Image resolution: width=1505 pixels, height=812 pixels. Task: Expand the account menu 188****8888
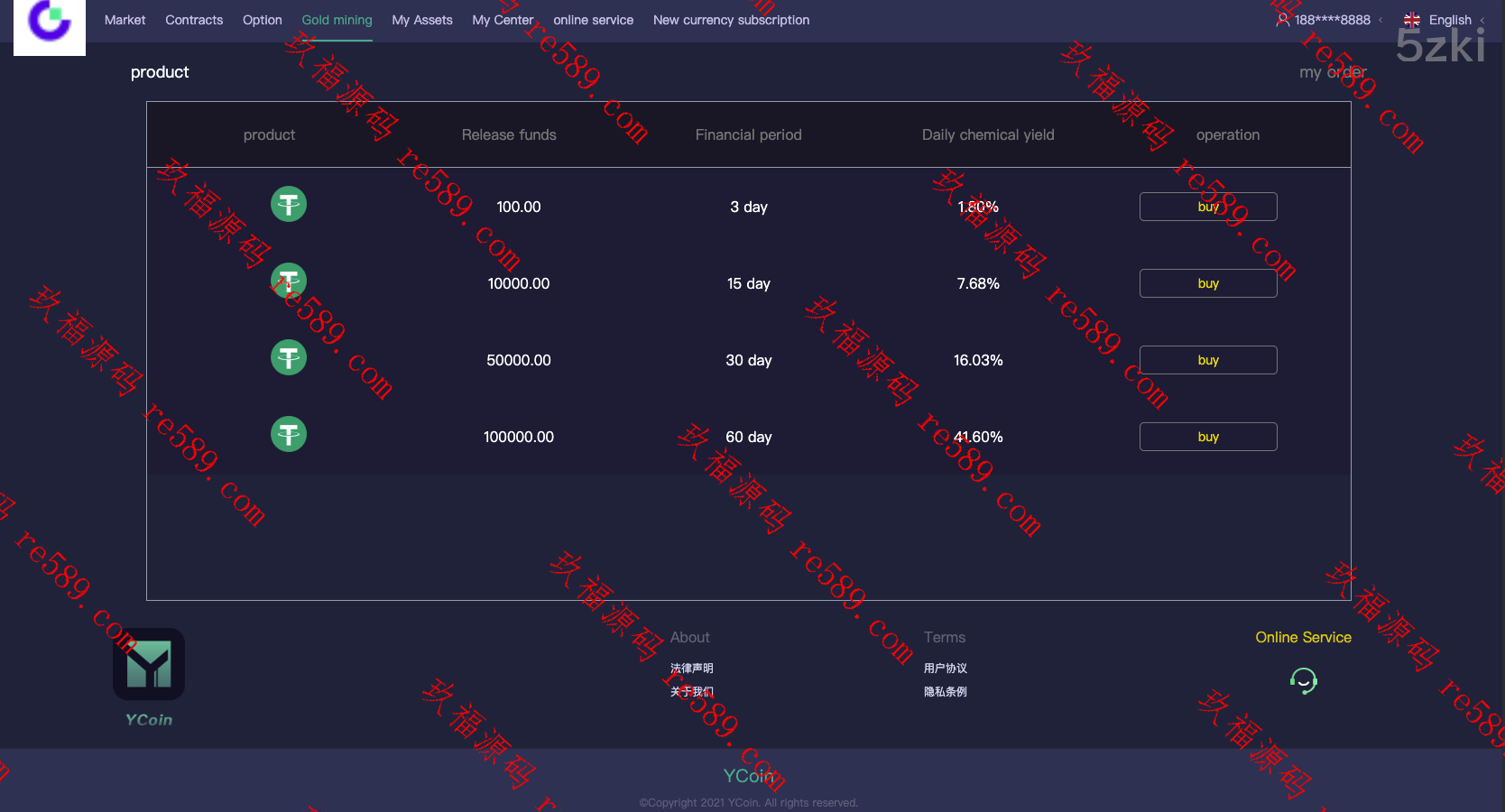[1332, 20]
